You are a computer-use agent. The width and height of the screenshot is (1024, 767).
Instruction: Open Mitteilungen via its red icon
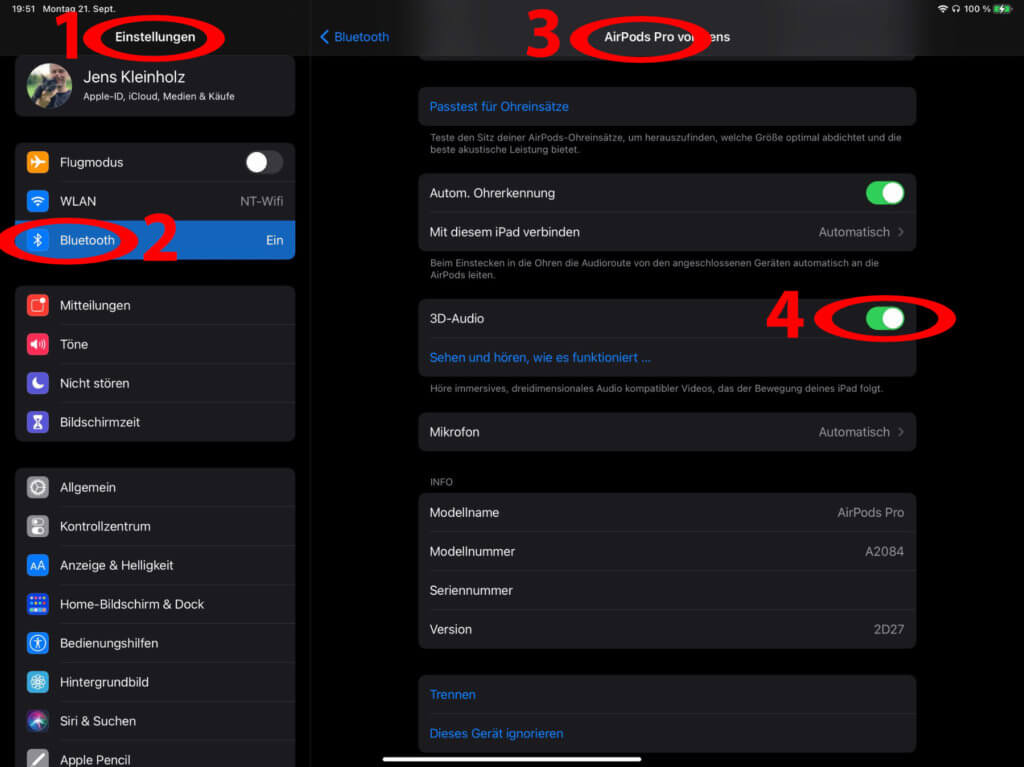(x=38, y=305)
